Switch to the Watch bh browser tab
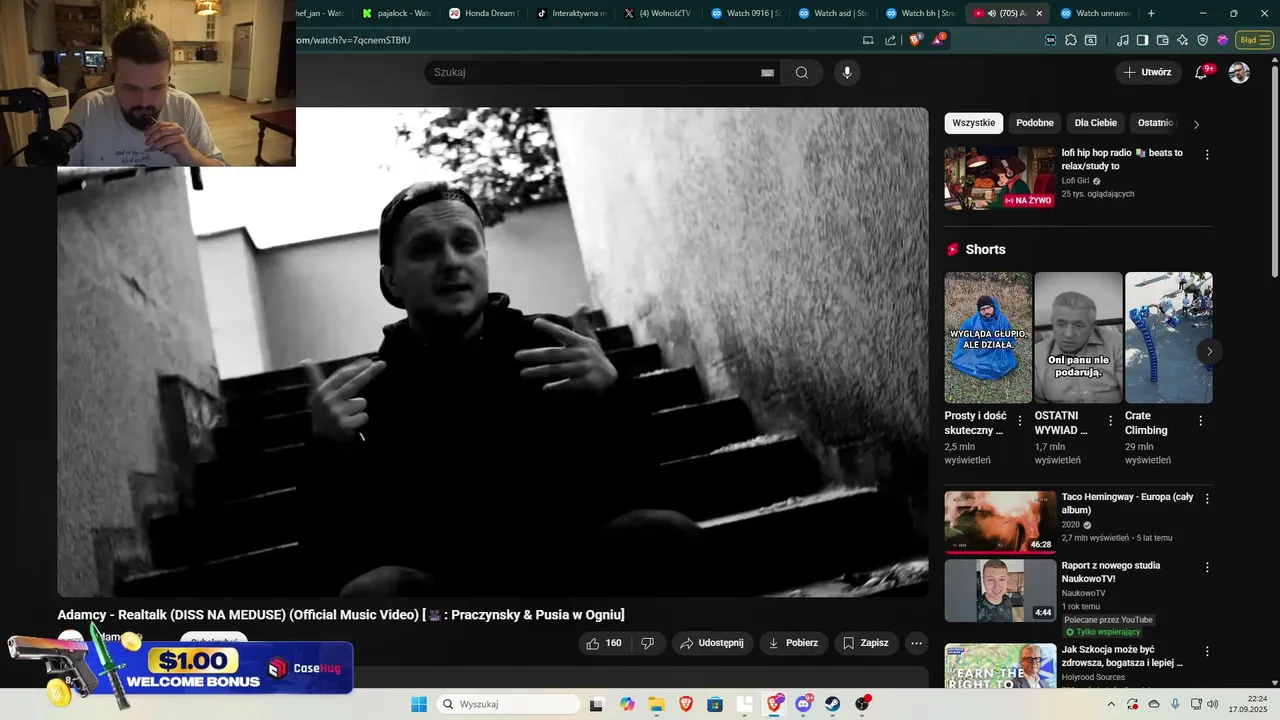This screenshot has height=720, width=1280. 921,13
